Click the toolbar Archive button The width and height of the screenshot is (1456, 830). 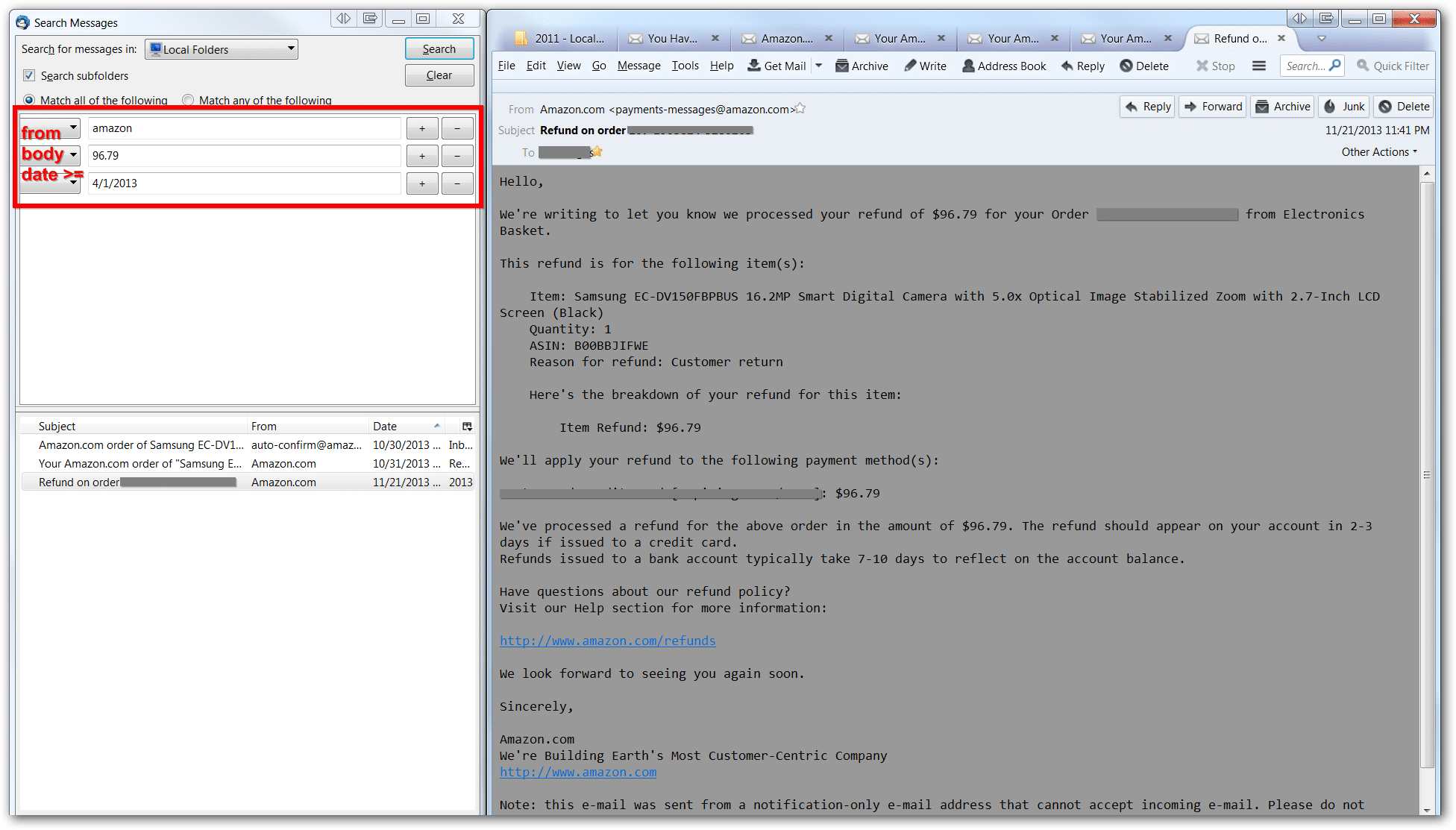click(862, 66)
